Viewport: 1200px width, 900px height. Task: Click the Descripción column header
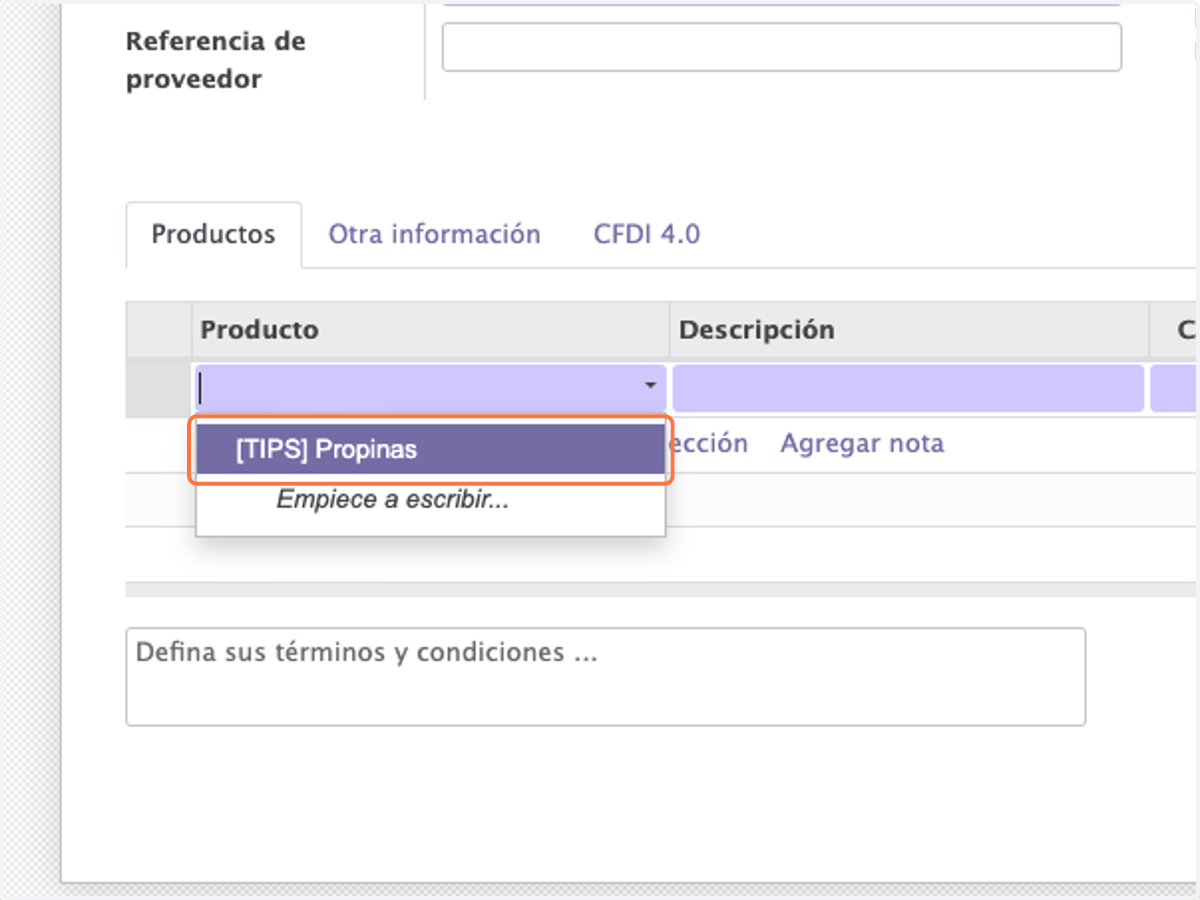coord(909,330)
